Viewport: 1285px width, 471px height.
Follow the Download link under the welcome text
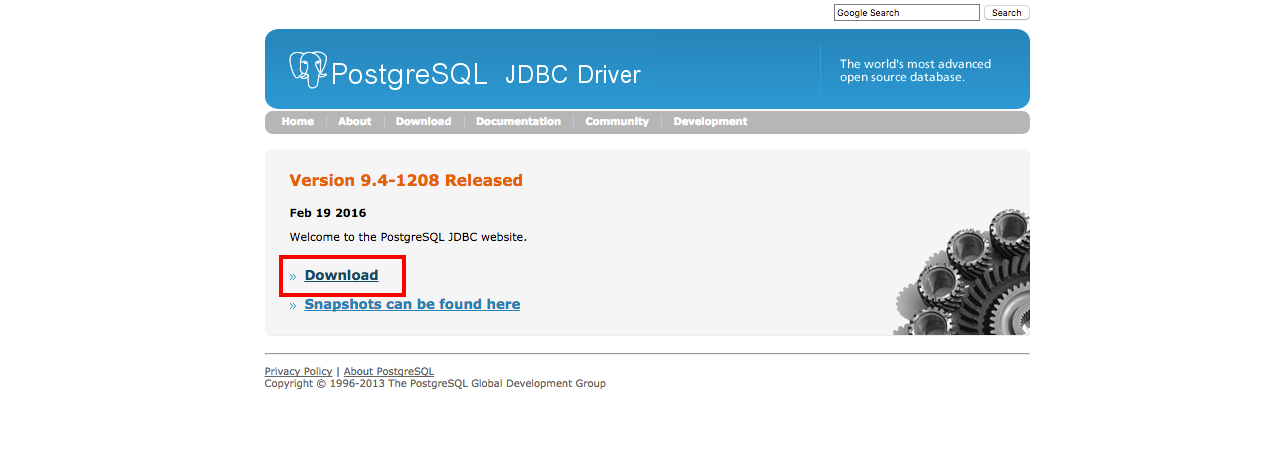[x=341, y=275]
